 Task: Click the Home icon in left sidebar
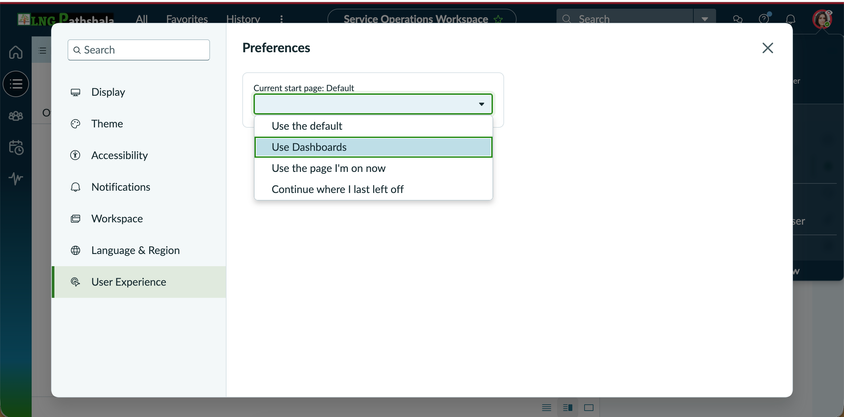point(16,53)
